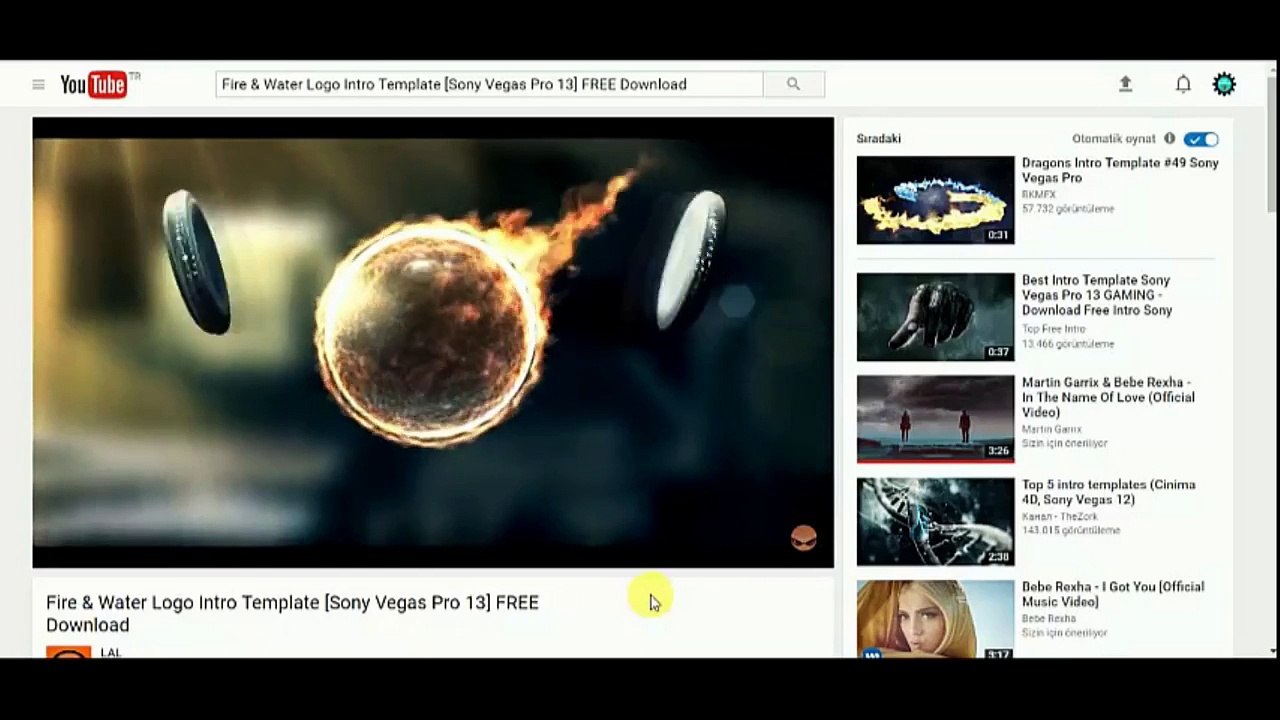Click the scrollbar down arrow

(x=1272, y=651)
